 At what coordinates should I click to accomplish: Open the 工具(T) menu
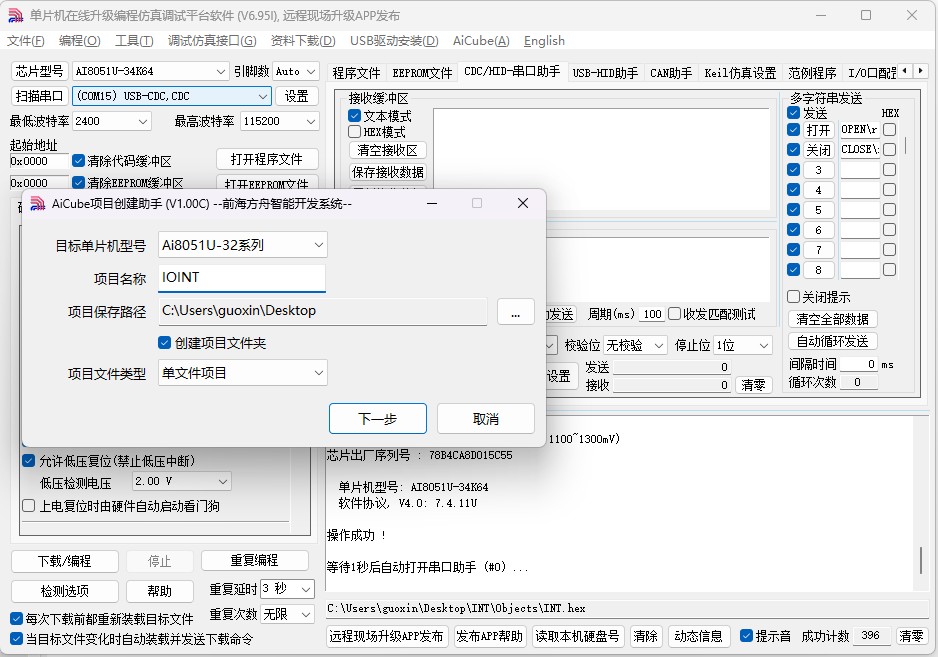click(134, 41)
